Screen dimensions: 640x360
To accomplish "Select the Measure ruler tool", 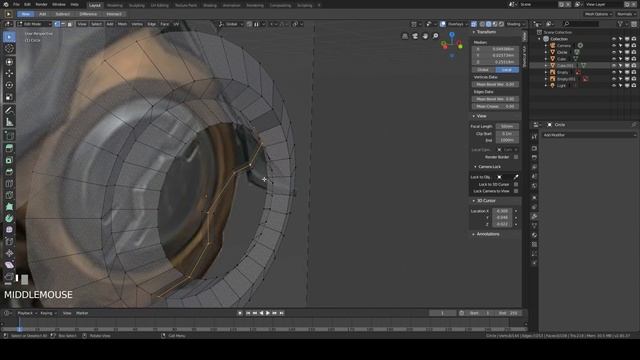I will click(x=9, y=122).
